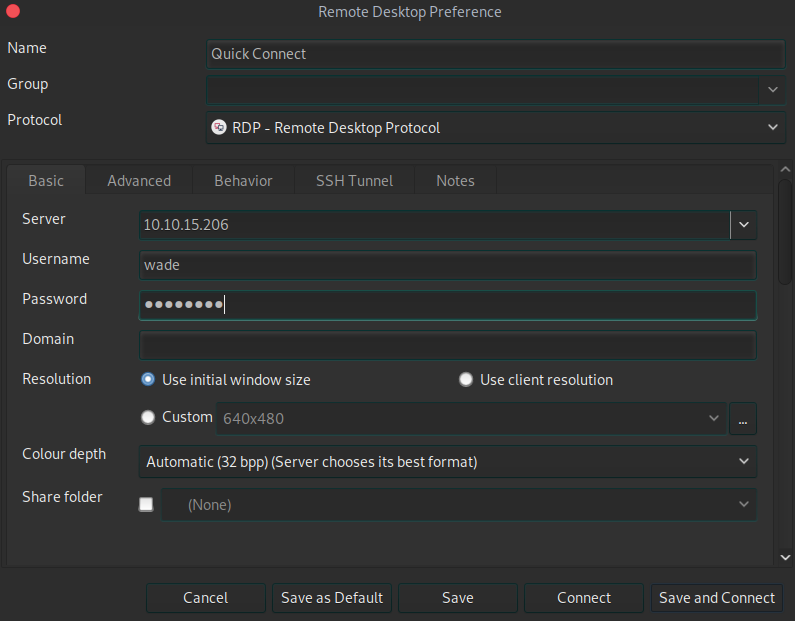
Task: Open the SSH Tunnel tab
Action: [354, 181]
